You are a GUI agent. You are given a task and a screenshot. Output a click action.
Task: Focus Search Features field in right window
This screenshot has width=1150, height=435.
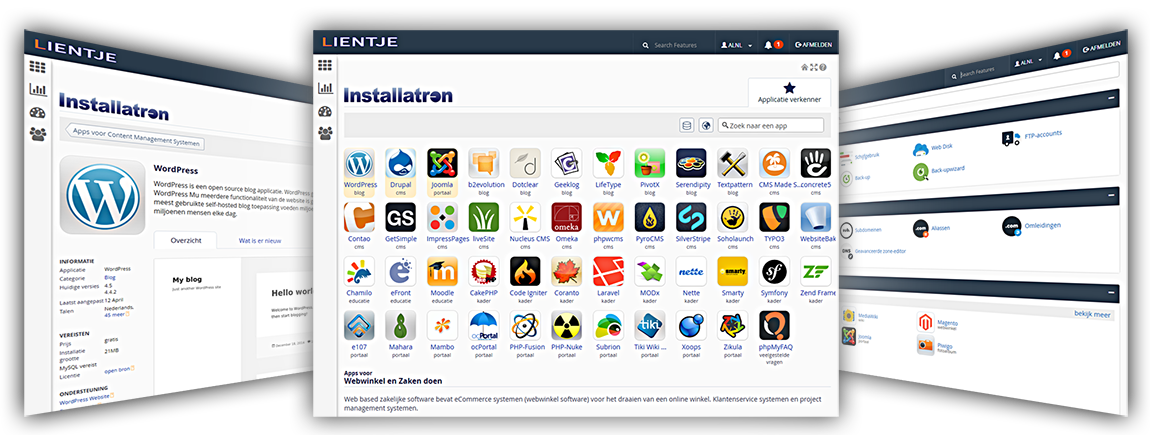point(975,73)
